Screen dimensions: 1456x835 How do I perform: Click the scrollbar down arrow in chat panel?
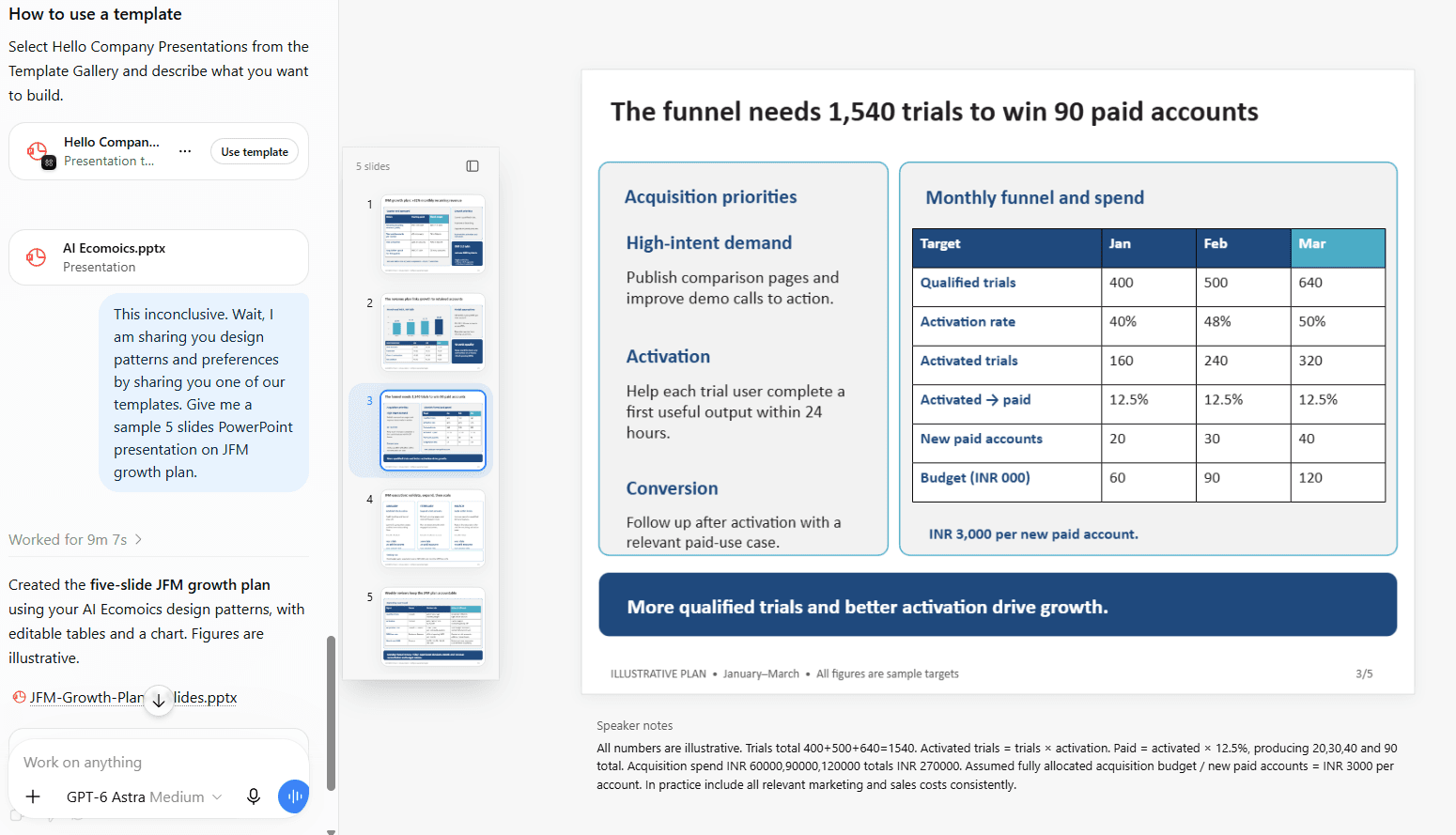click(x=331, y=831)
